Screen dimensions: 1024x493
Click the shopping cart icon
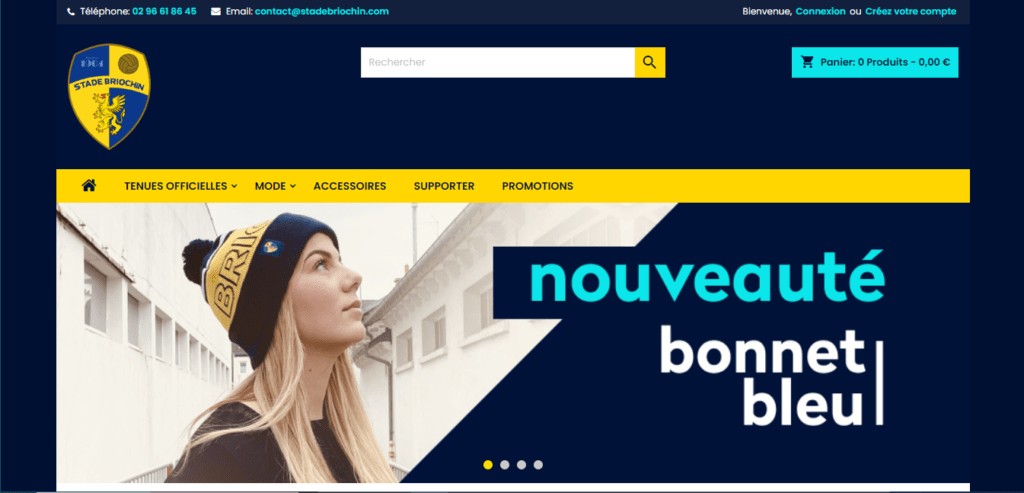[x=808, y=62]
